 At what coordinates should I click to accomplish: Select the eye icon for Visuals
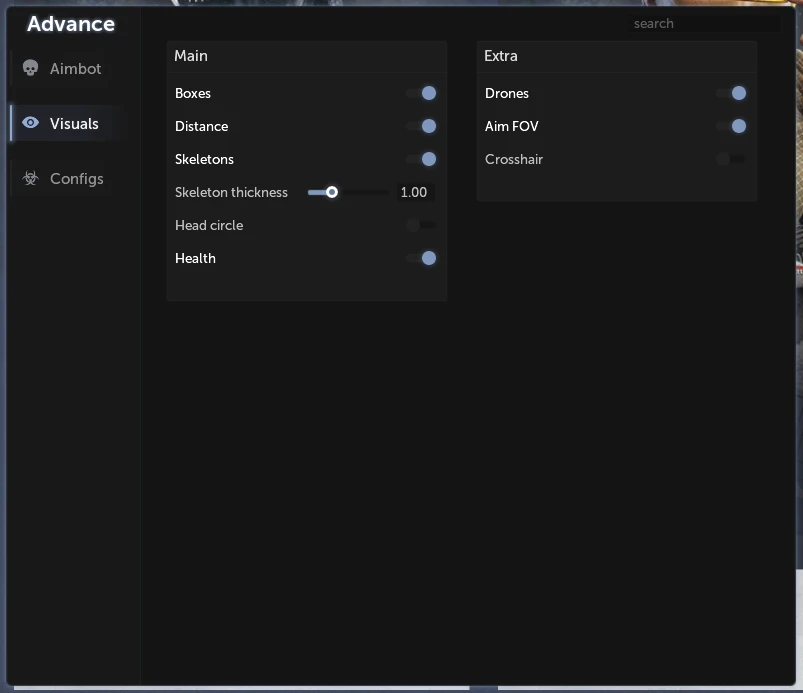pyautogui.click(x=31, y=123)
